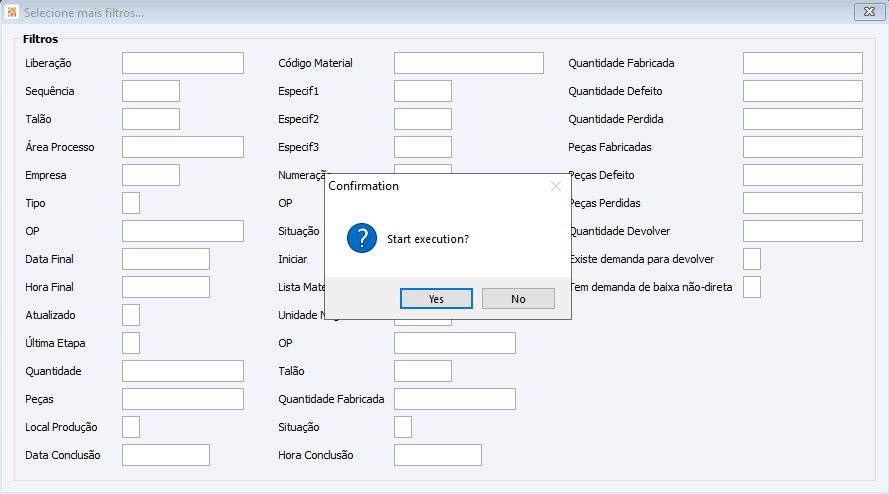Click into the Área Processo field
Image resolution: width=889 pixels, height=494 pixels.
click(183, 147)
